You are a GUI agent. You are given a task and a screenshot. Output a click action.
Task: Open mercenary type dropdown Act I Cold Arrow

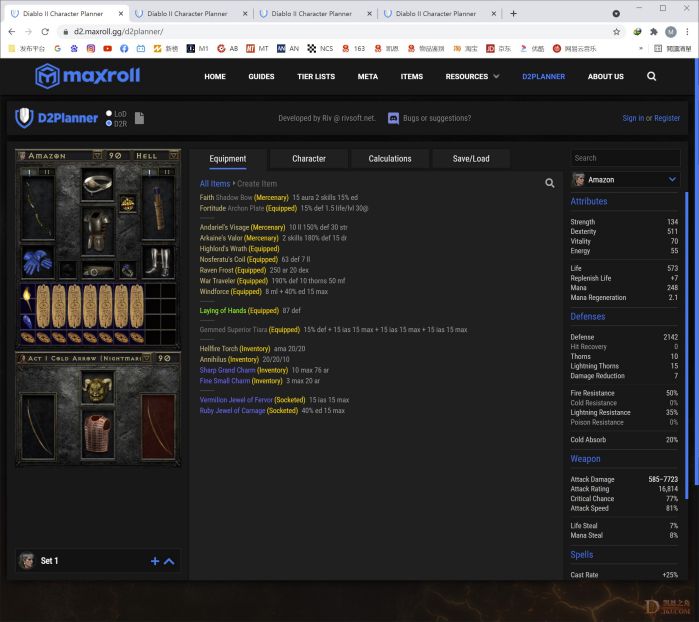click(146, 358)
